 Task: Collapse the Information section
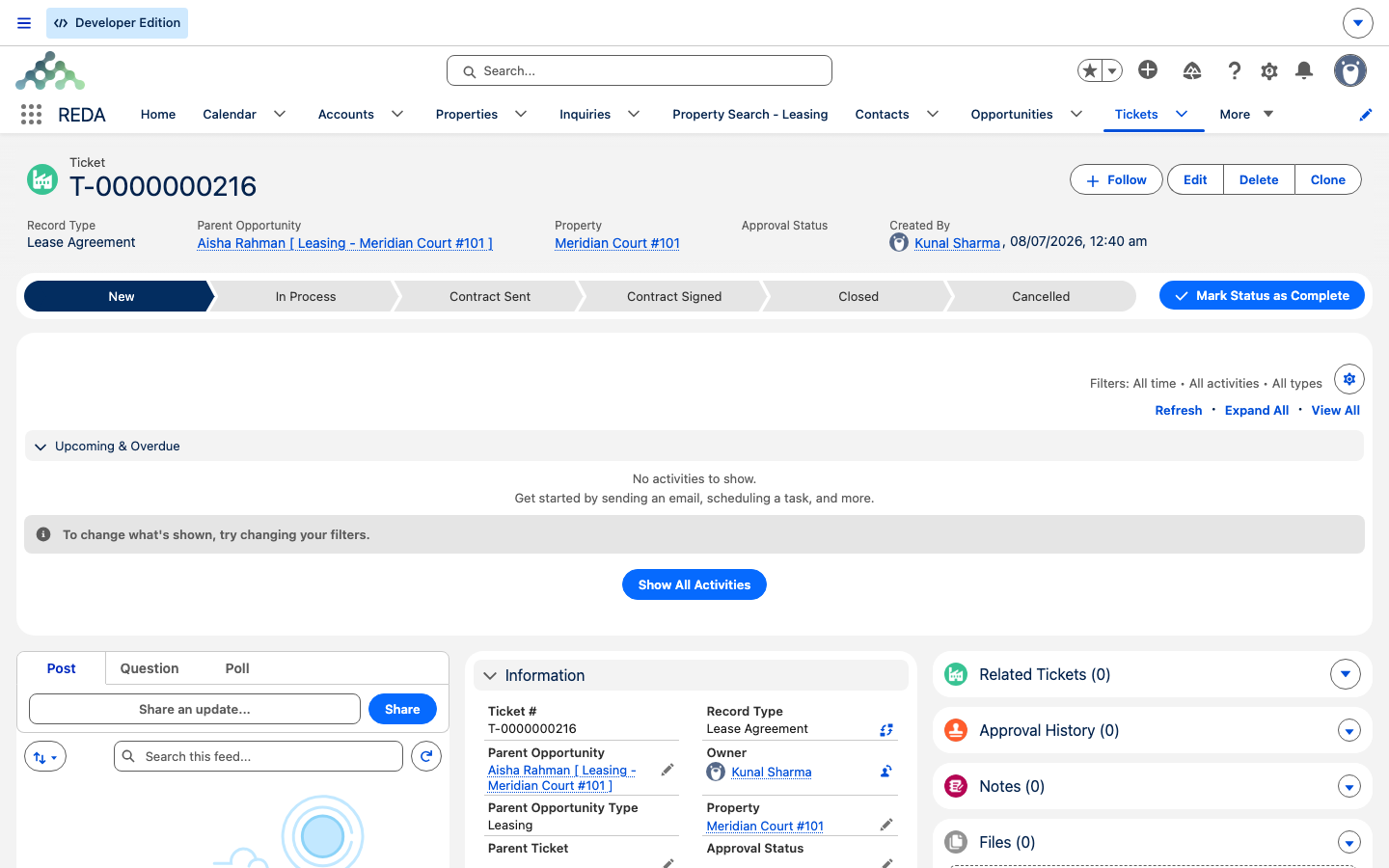[490, 676]
